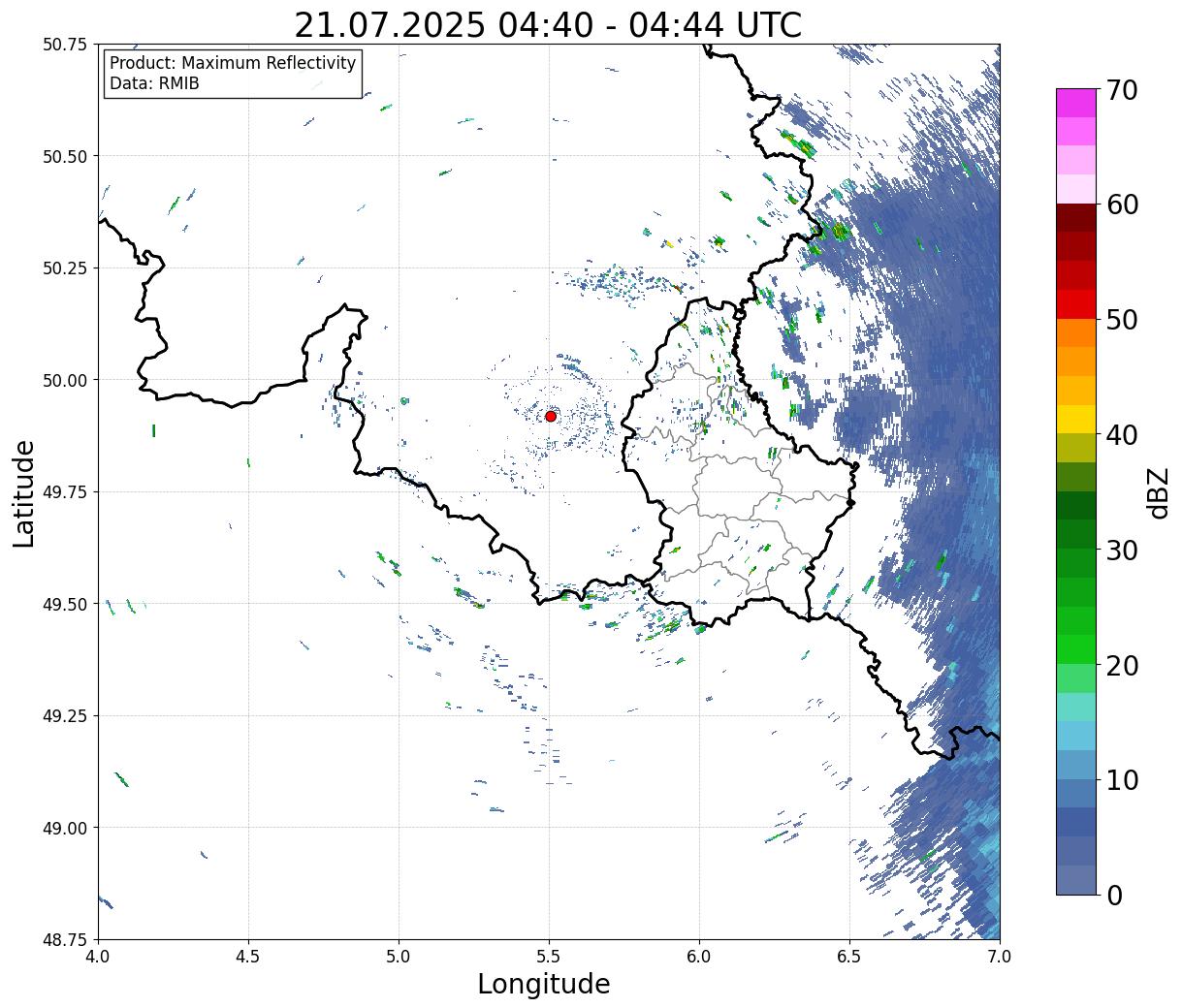Image resolution: width=1182 pixels, height=1008 pixels.
Task: Click colorbar tick label 30
Action: [x=1122, y=550]
